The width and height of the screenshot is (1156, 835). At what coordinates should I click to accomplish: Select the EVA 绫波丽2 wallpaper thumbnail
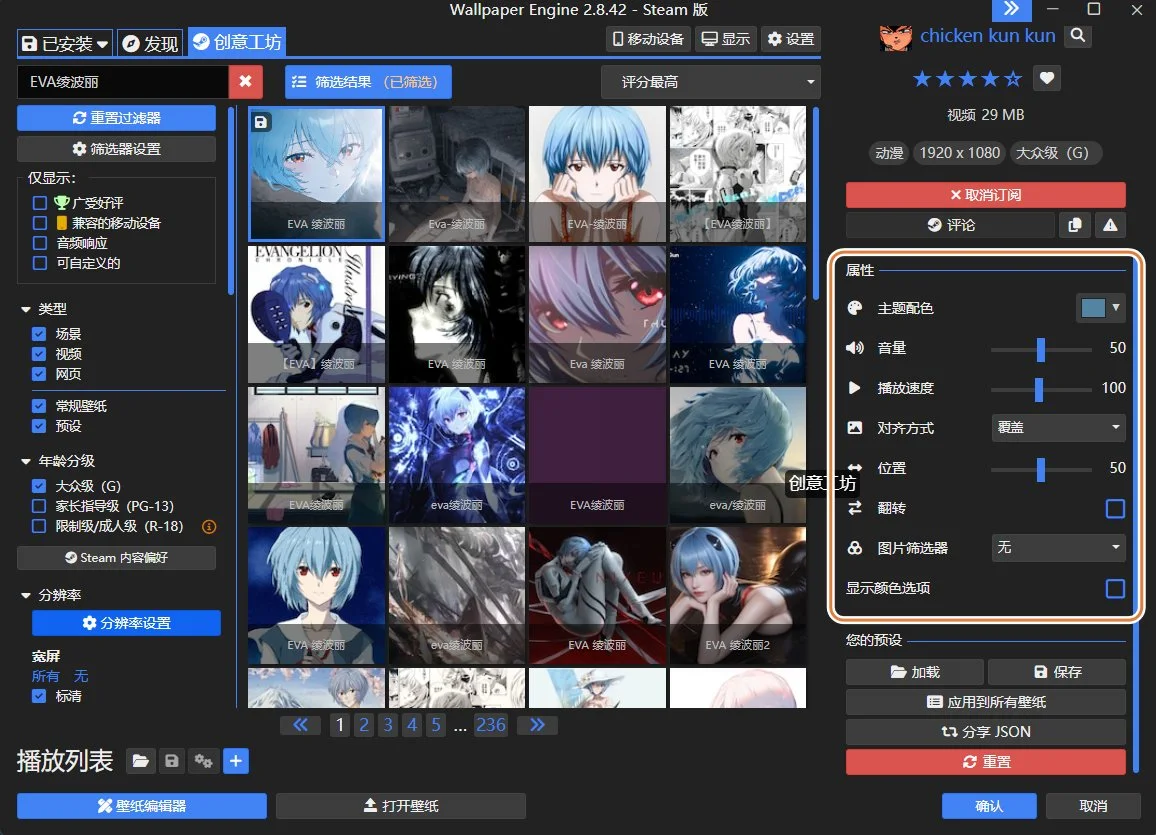click(x=738, y=595)
